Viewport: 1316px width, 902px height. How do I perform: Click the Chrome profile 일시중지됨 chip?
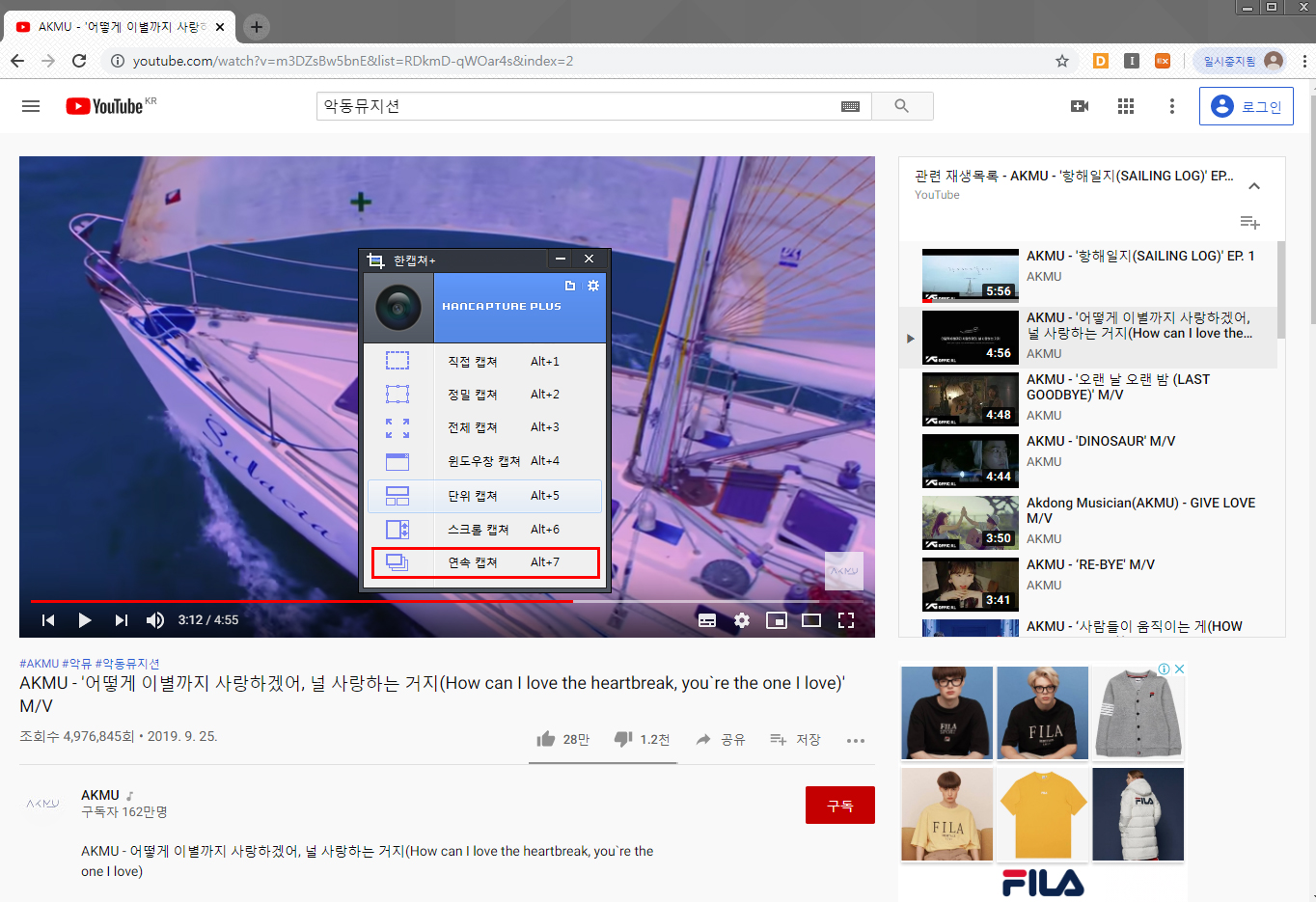pyautogui.click(x=1241, y=61)
